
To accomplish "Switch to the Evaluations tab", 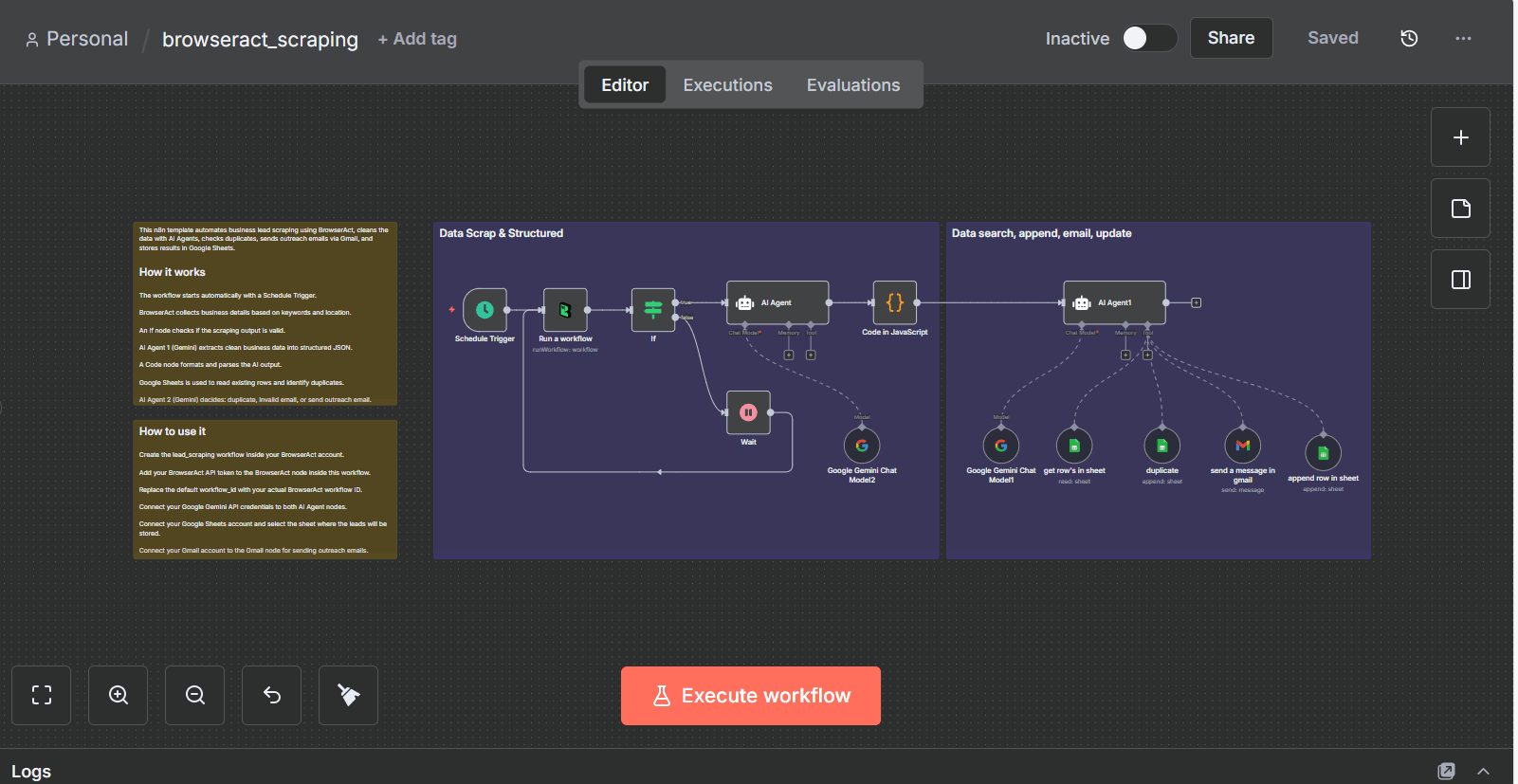I will (852, 85).
